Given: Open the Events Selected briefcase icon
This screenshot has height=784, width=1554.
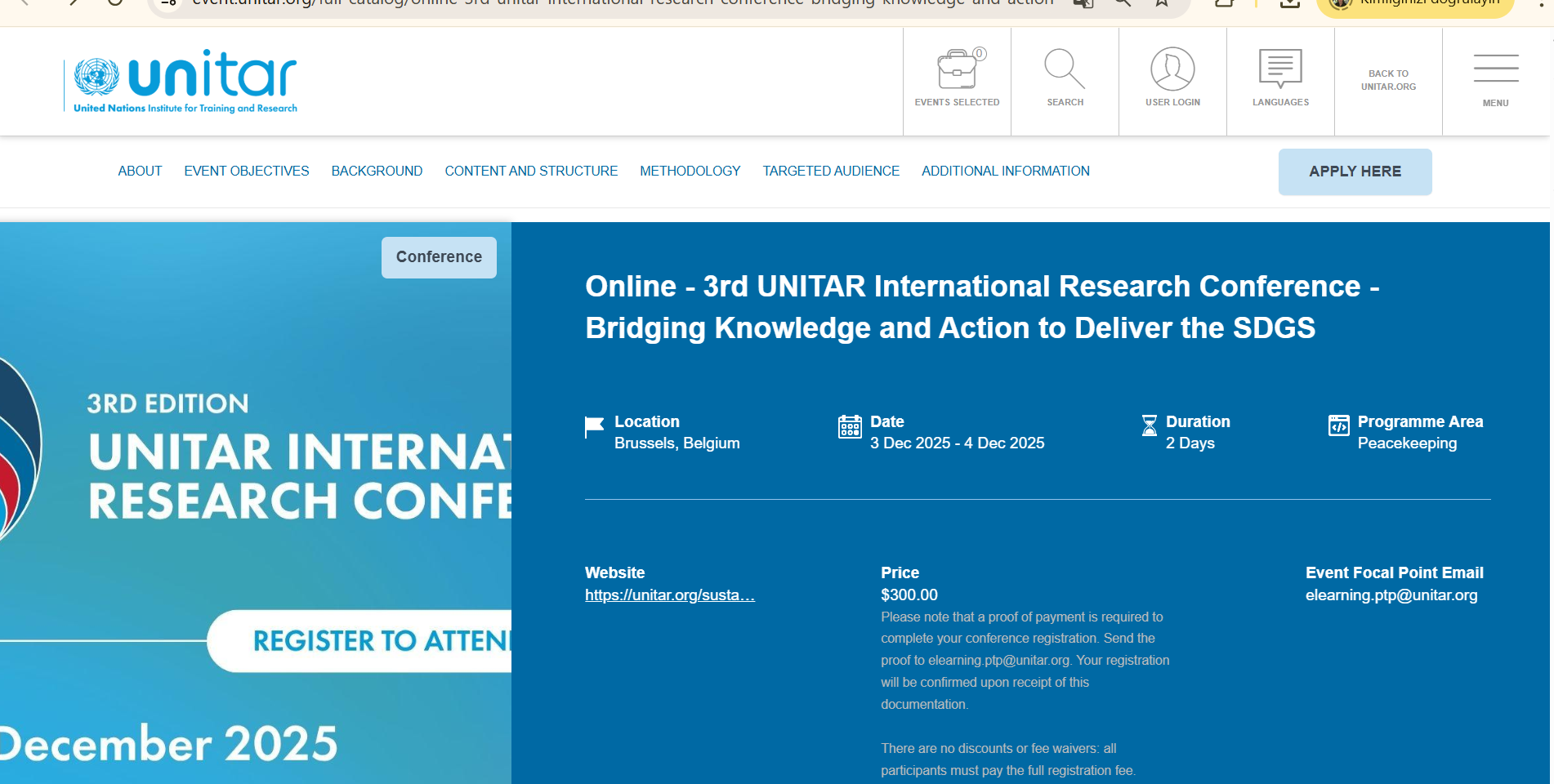Looking at the screenshot, I should tap(958, 69).
